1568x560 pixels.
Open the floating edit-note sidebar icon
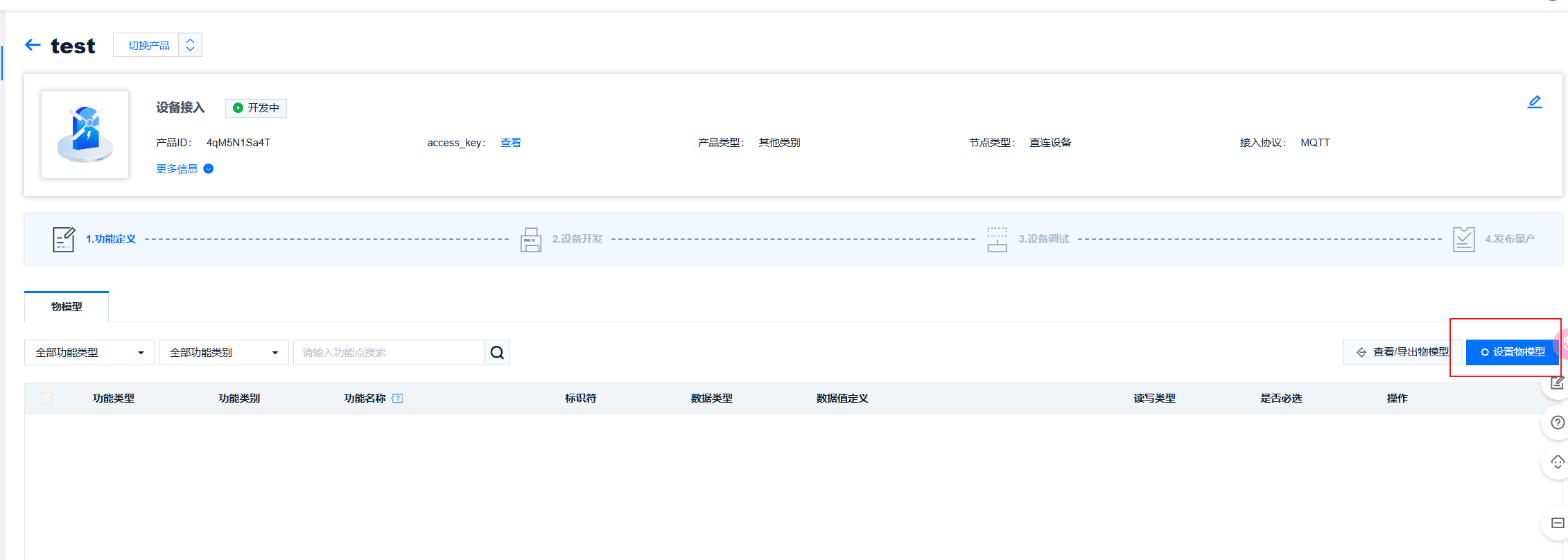pos(1557,383)
